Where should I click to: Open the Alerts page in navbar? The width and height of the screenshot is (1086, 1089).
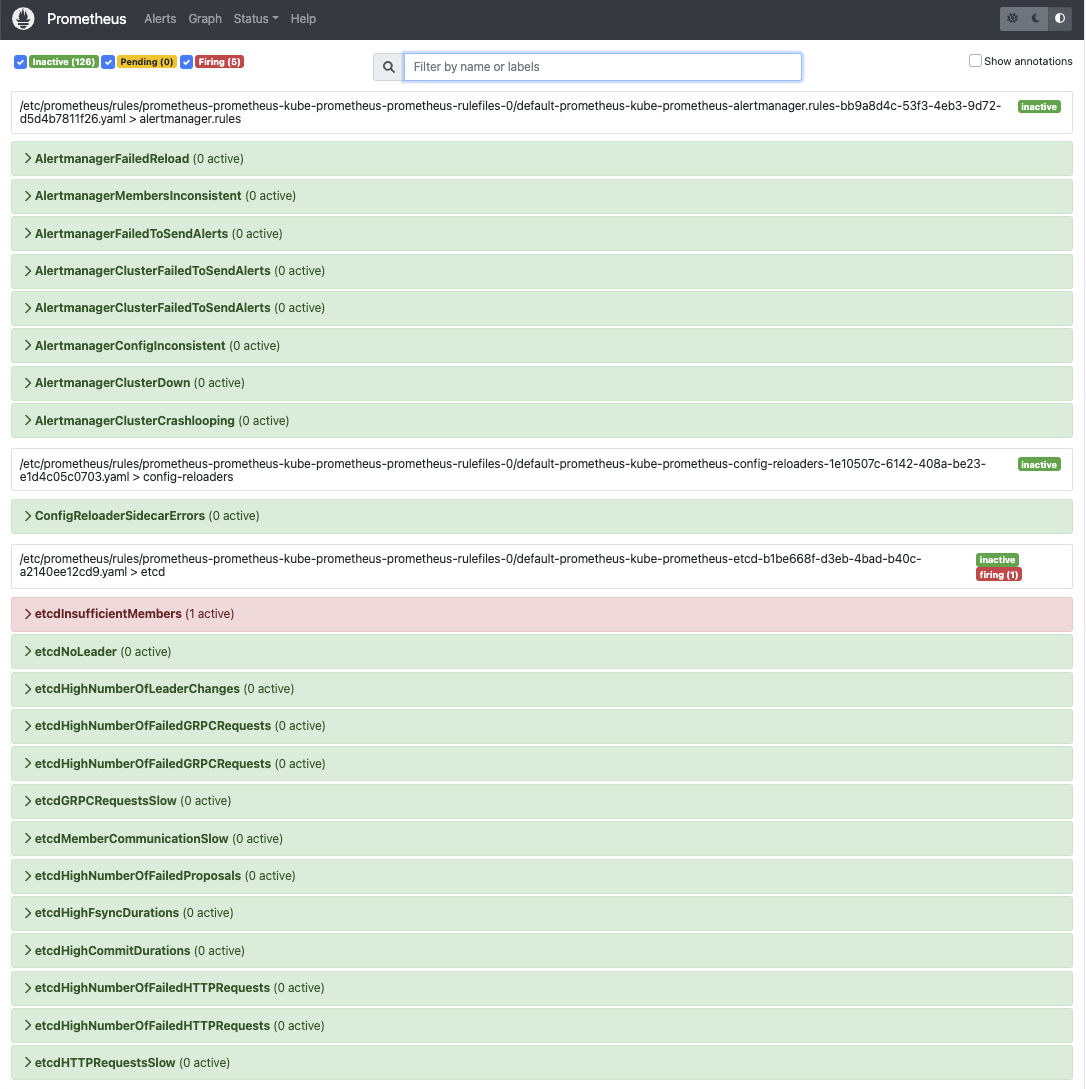[x=160, y=19]
